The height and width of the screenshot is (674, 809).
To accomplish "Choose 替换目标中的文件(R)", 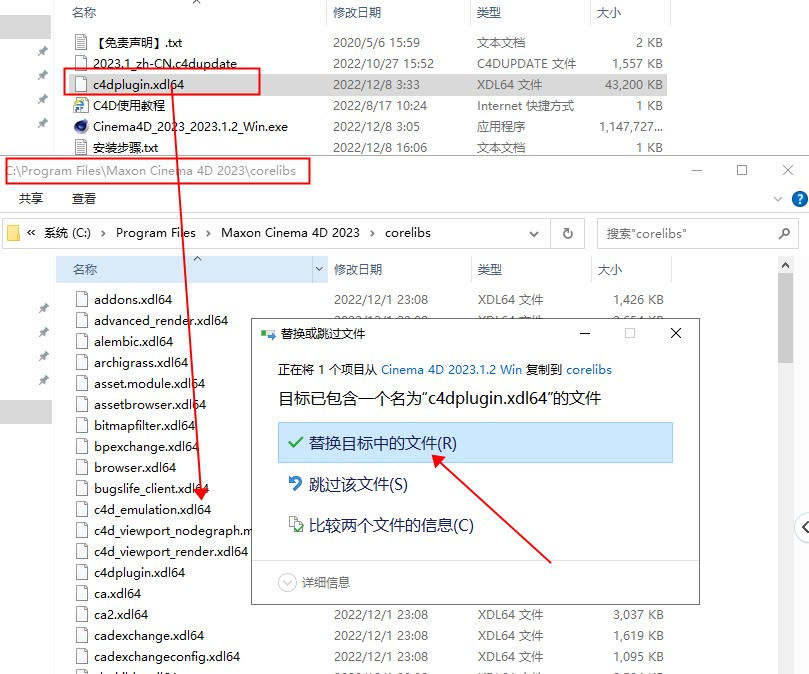I will pyautogui.click(x=475, y=442).
